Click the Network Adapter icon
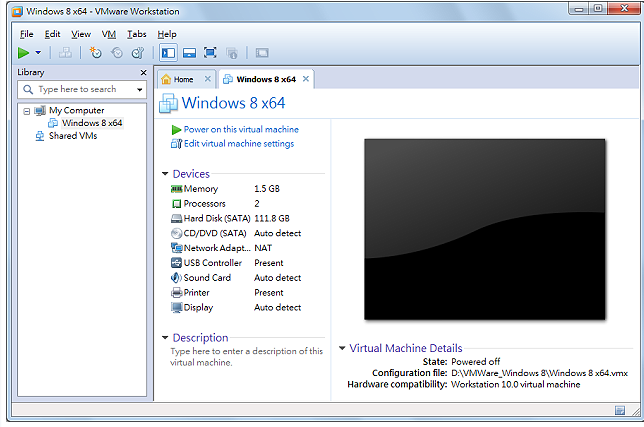The width and height of the screenshot is (644, 427). coord(177,248)
